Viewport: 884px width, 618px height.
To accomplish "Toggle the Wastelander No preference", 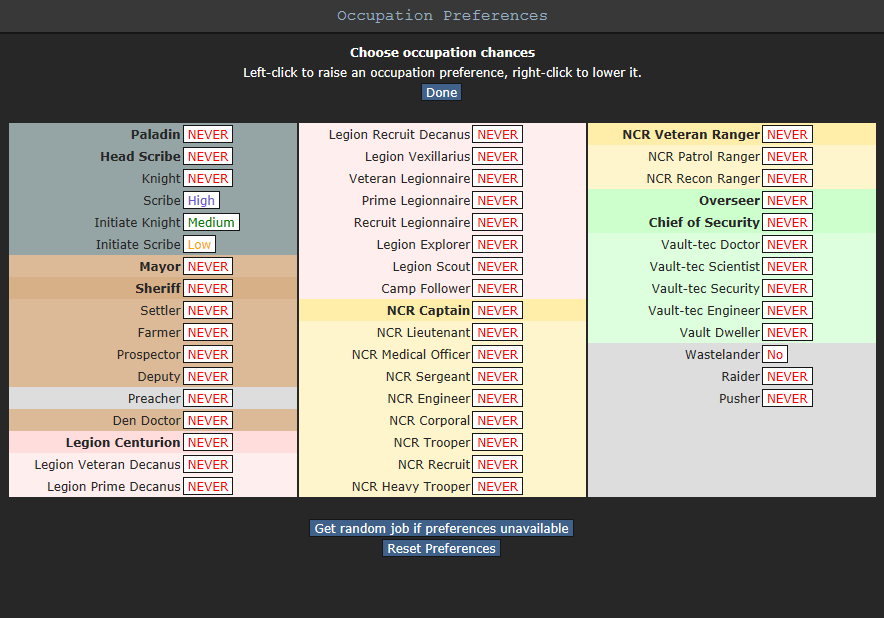I will [775, 354].
